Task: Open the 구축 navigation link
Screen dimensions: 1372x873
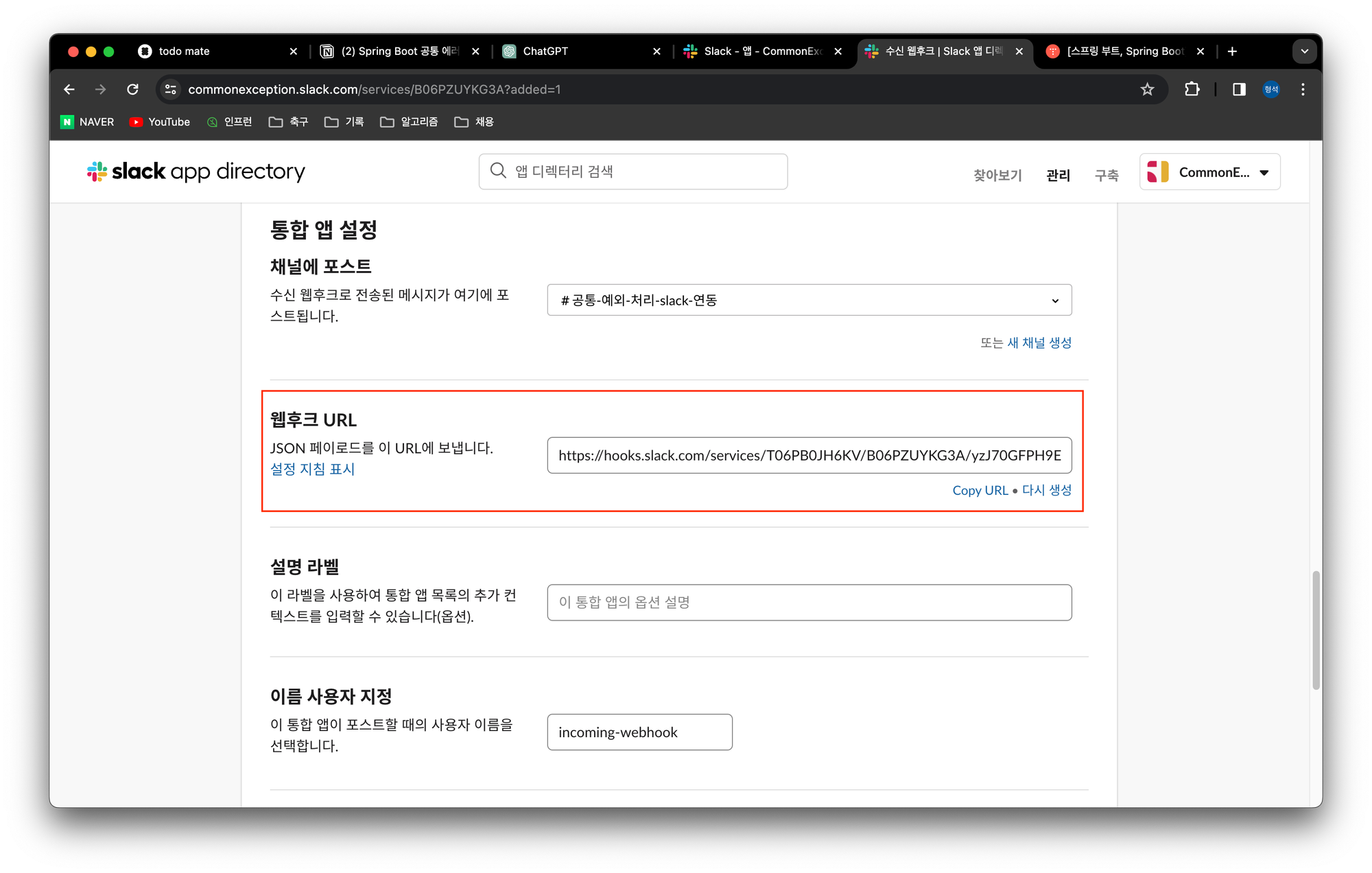Action: [x=1107, y=176]
